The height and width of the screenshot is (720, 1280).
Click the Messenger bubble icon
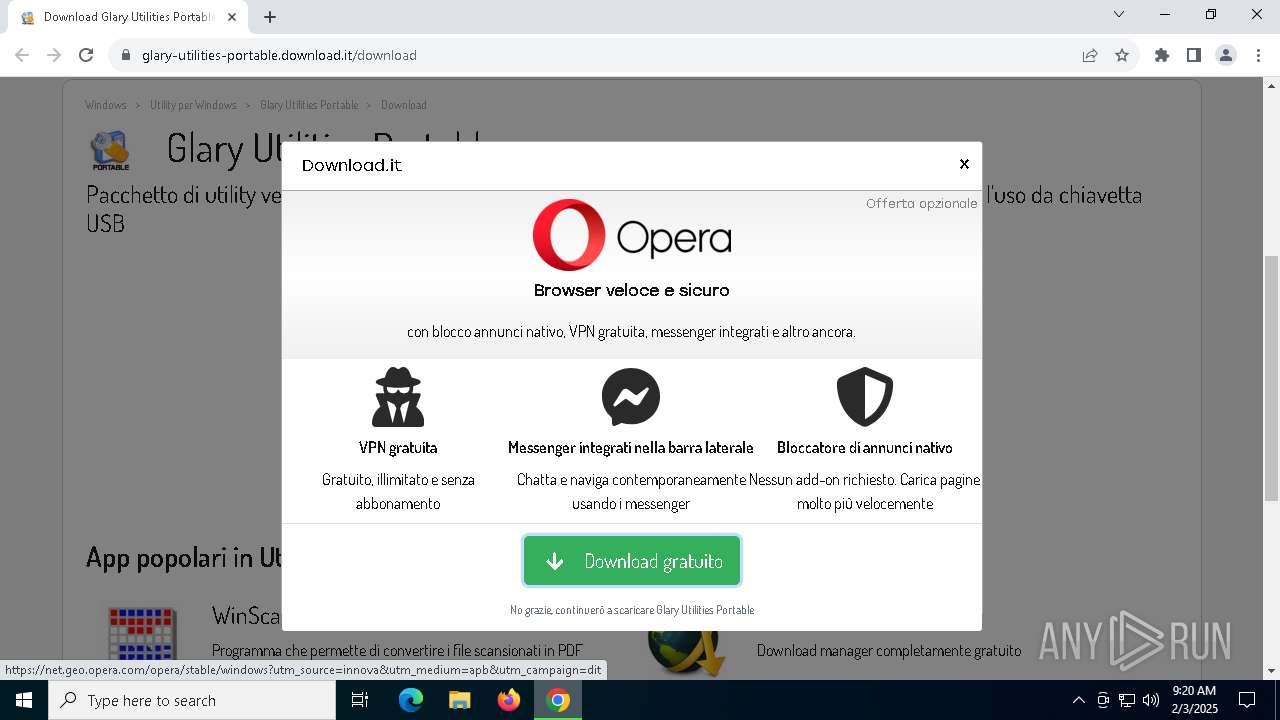[x=631, y=397]
